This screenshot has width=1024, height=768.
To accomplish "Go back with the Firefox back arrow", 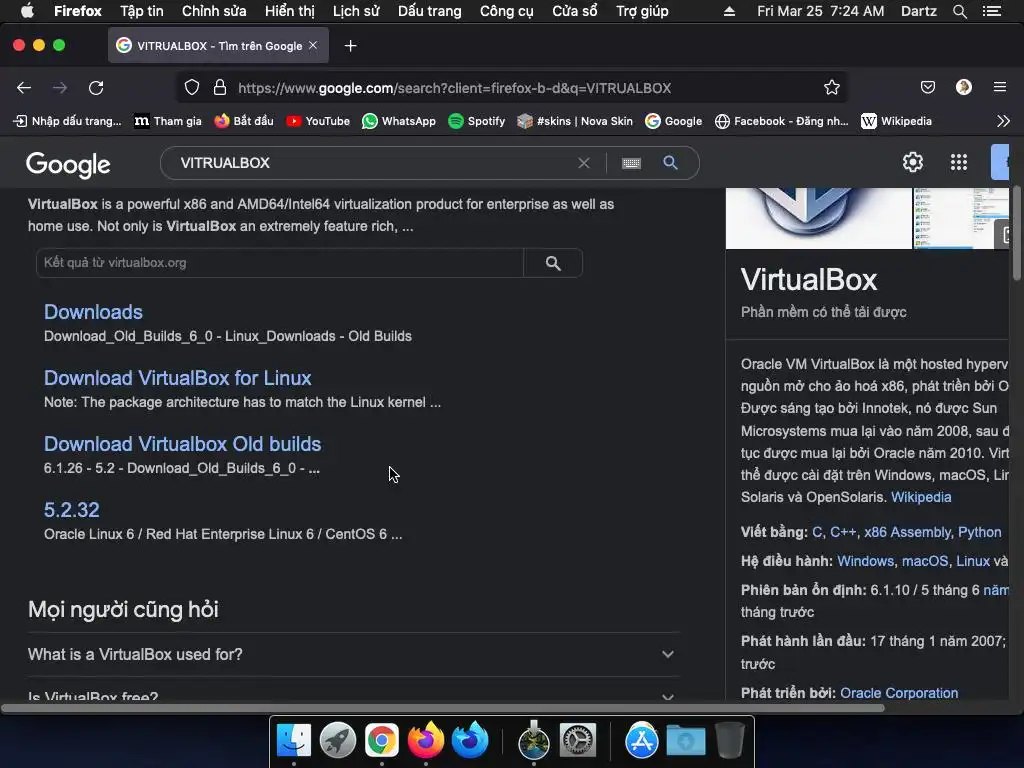I will (x=24, y=88).
